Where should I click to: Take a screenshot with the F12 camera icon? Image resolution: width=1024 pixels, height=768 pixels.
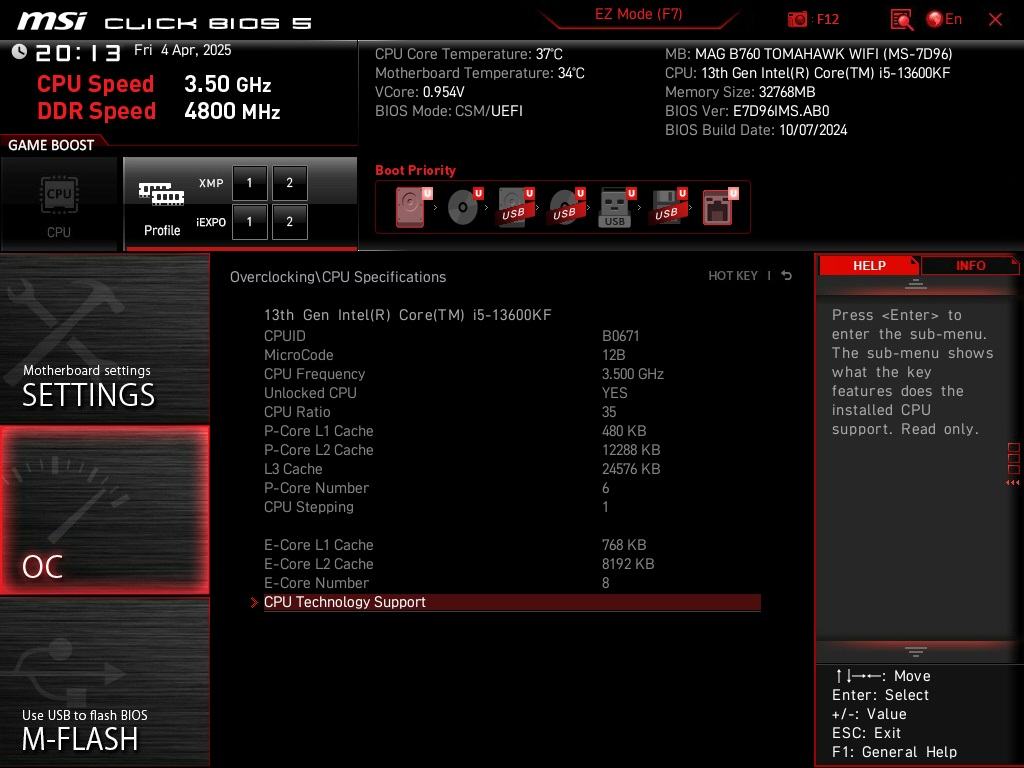[x=797, y=20]
